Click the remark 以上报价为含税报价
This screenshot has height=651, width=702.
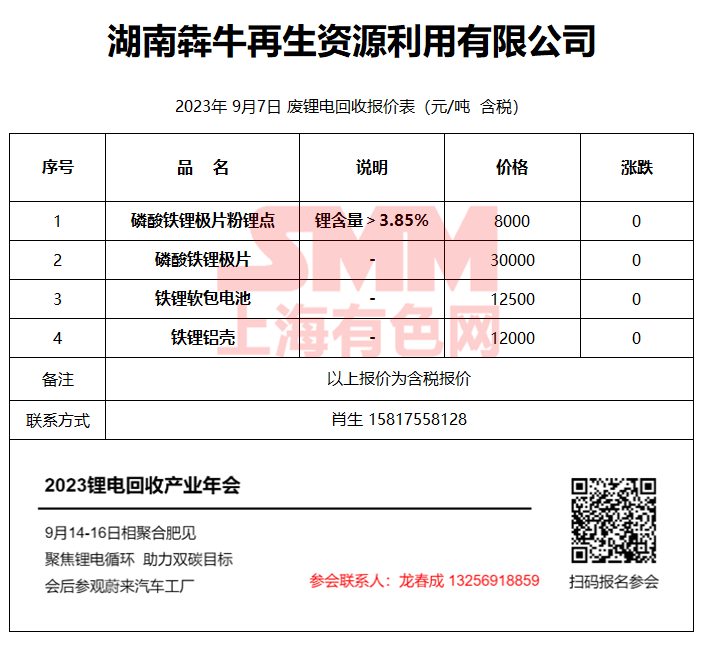(x=398, y=379)
